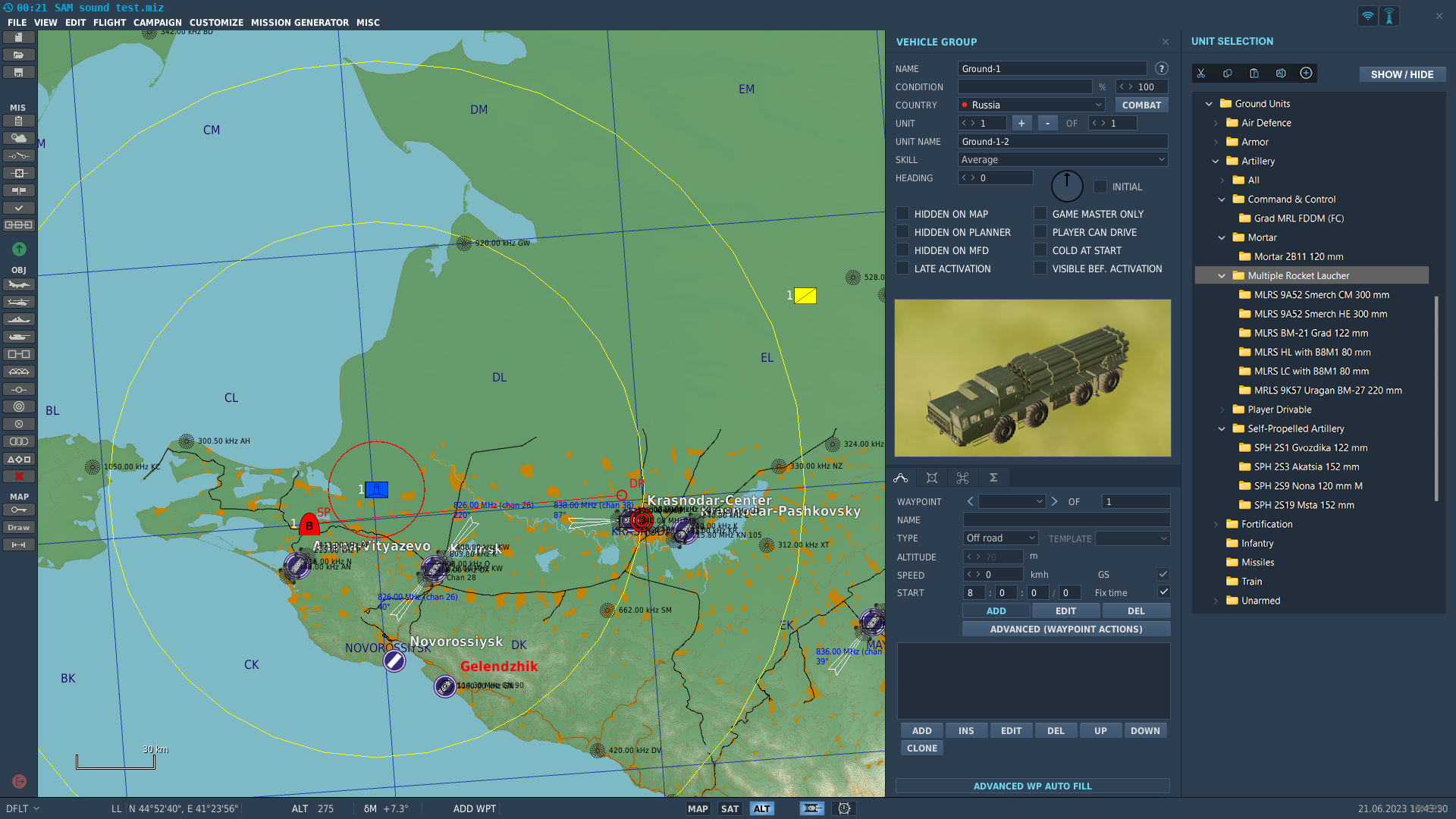Click the heading compass dial
The height and width of the screenshot is (819, 1456).
[x=1066, y=186]
